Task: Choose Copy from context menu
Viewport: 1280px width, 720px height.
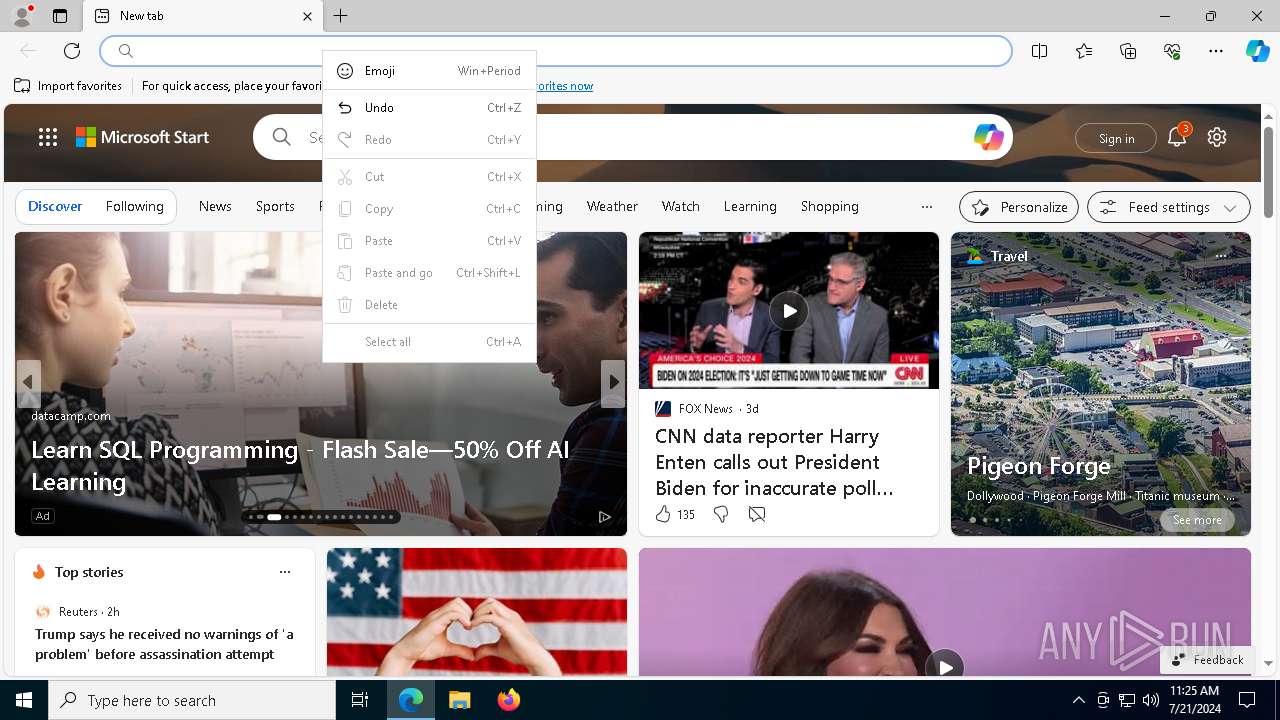Action: pyautogui.click(x=429, y=209)
